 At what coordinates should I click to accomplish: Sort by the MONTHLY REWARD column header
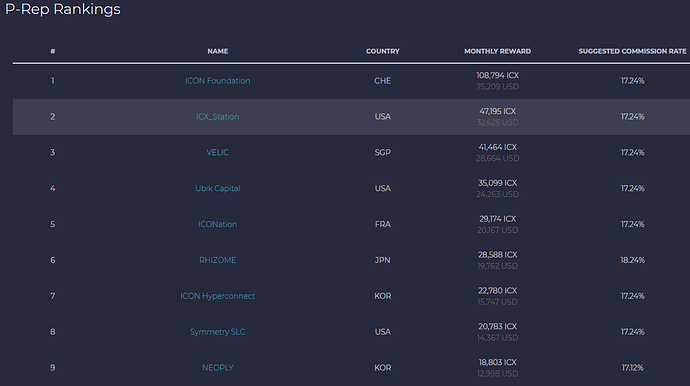497,51
